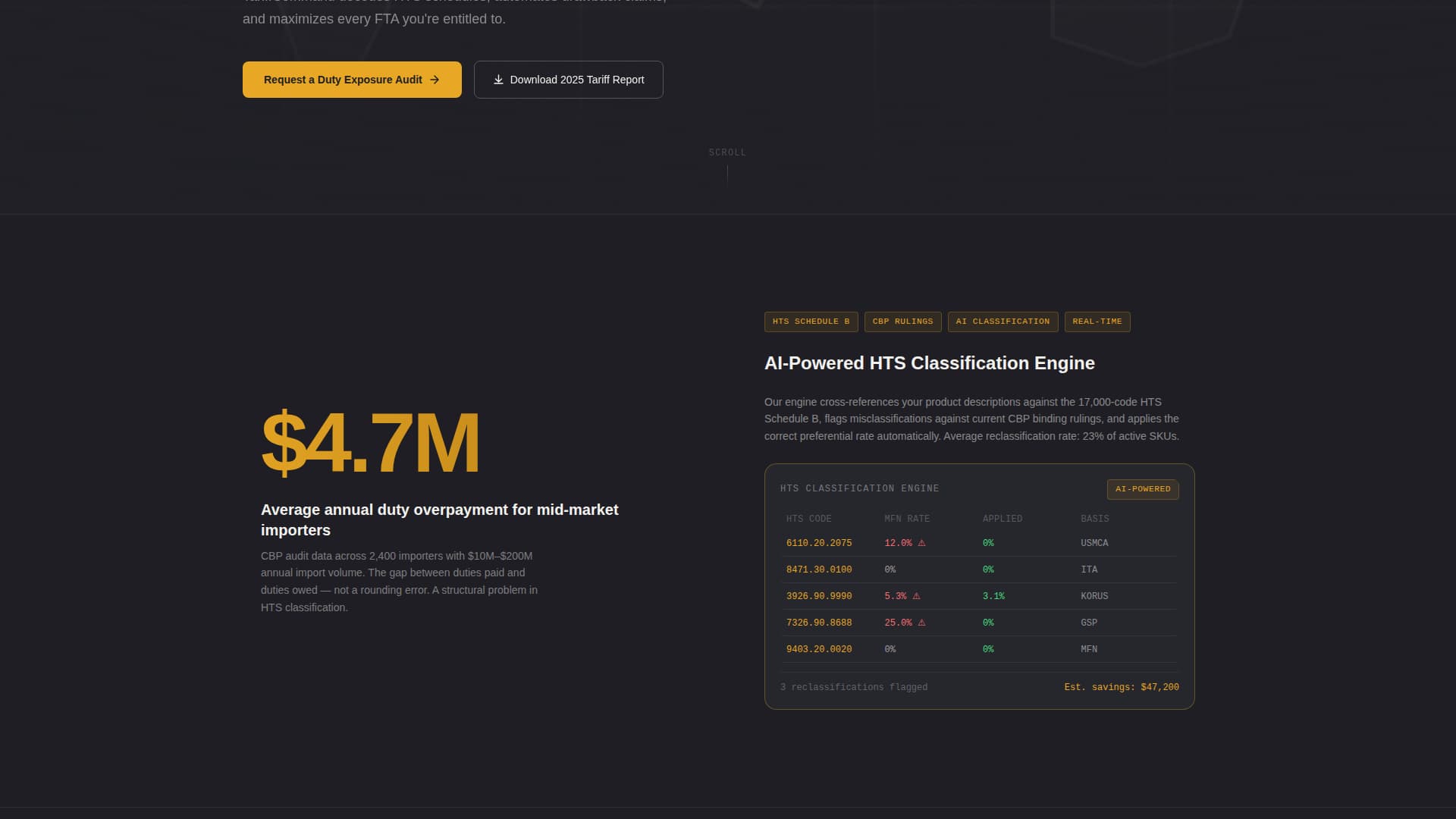Select HTS code 3926.90.9990
Viewport: 1456px width, 819px height.
[x=819, y=596]
